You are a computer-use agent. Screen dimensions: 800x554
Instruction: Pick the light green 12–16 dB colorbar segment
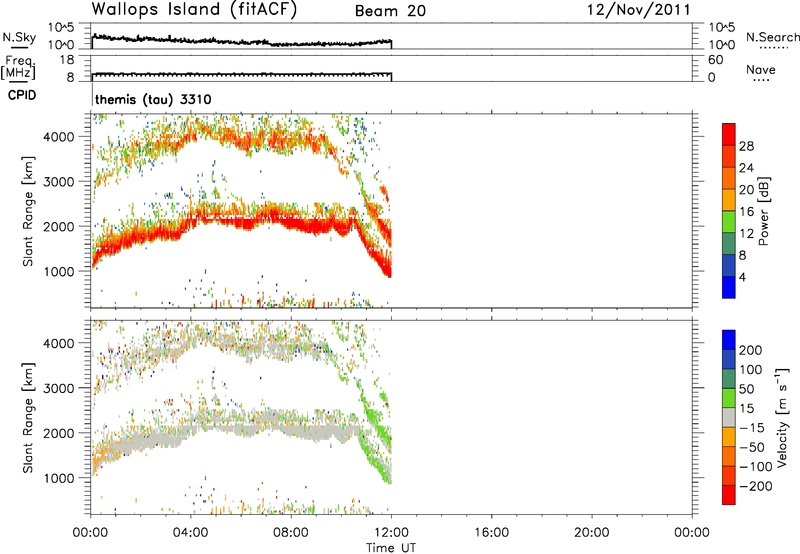click(729, 222)
